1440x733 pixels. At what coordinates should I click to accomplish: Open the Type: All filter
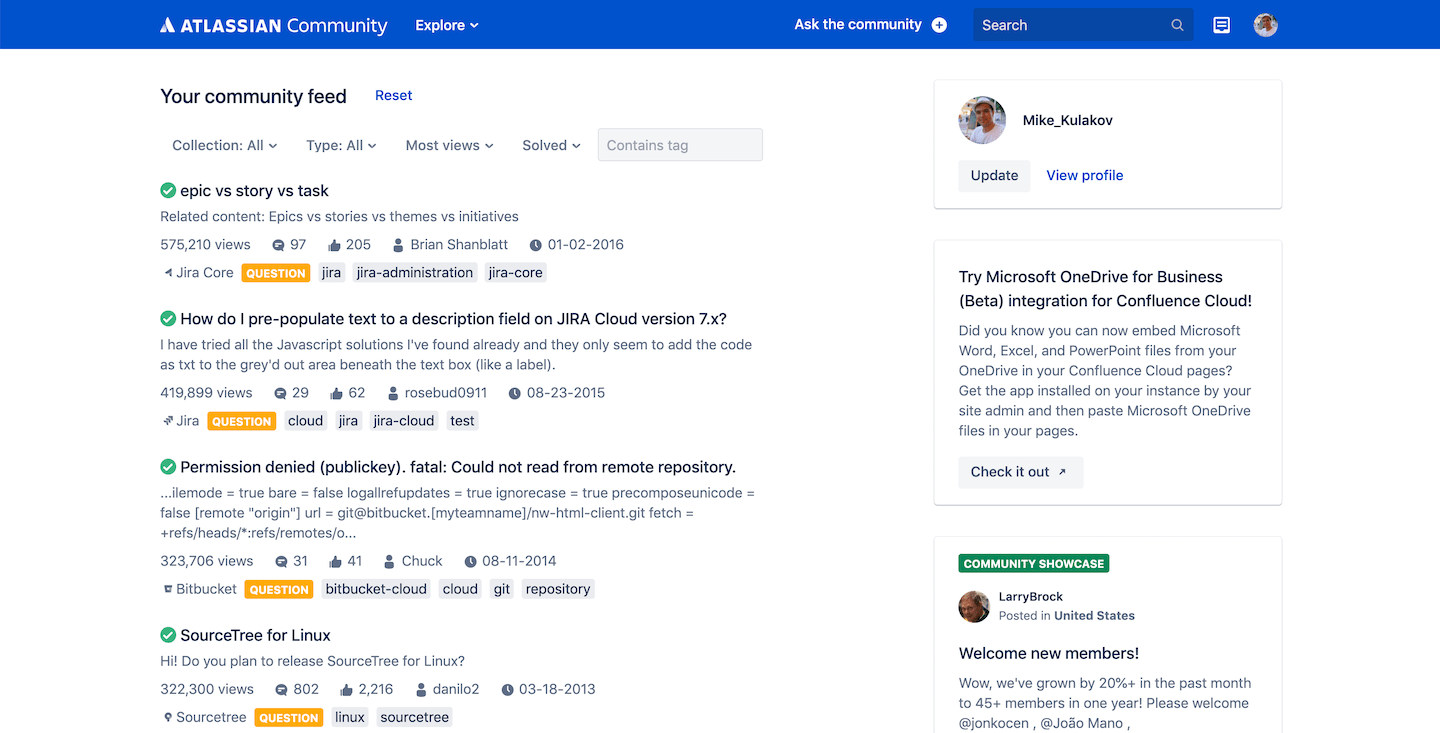tap(340, 145)
